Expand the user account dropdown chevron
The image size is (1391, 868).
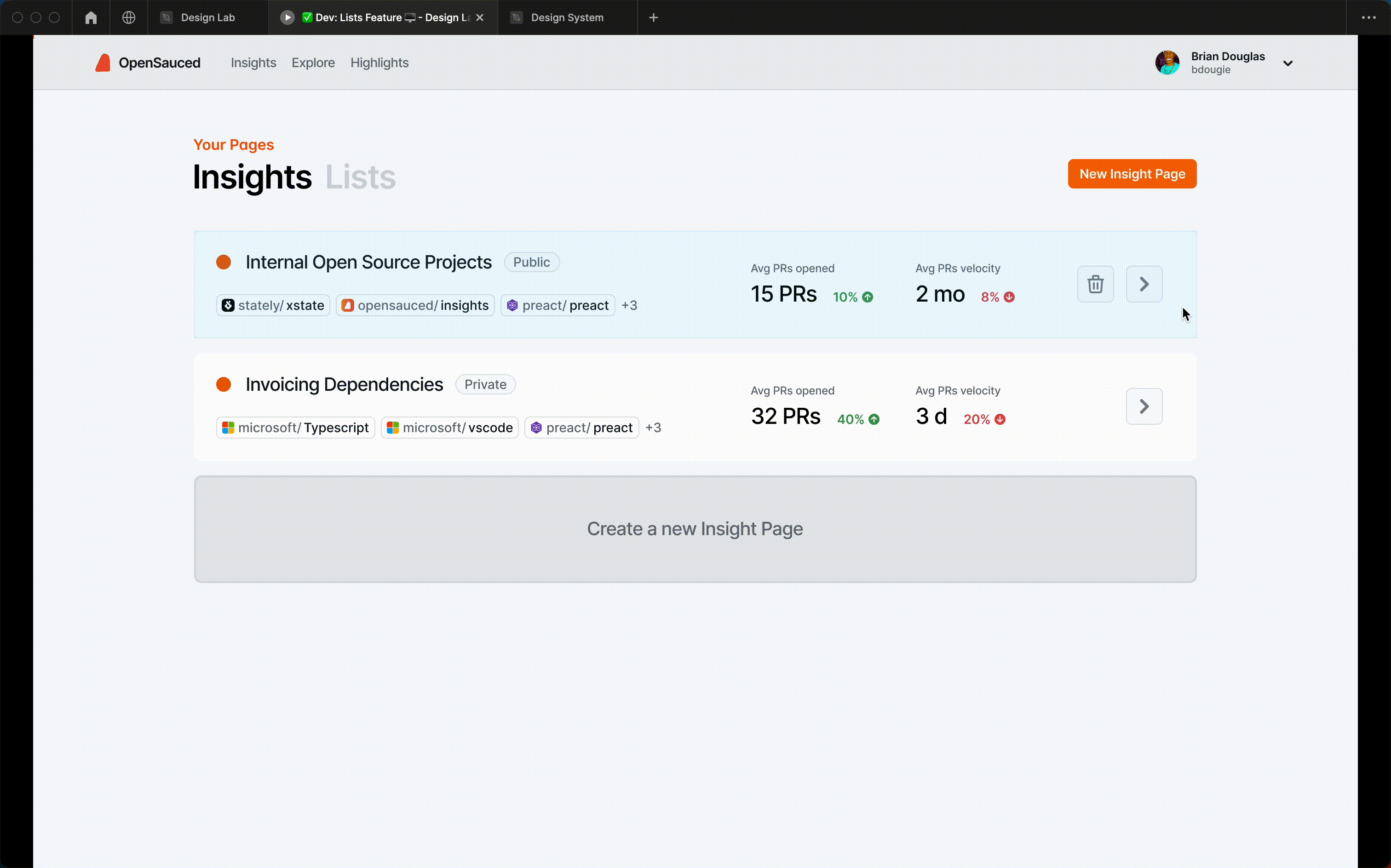tap(1288, 63)
